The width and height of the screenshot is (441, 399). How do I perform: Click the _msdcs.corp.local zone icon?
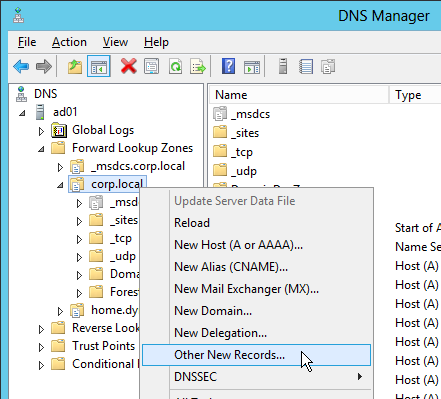pyautogui.click(x=77, y=166)
